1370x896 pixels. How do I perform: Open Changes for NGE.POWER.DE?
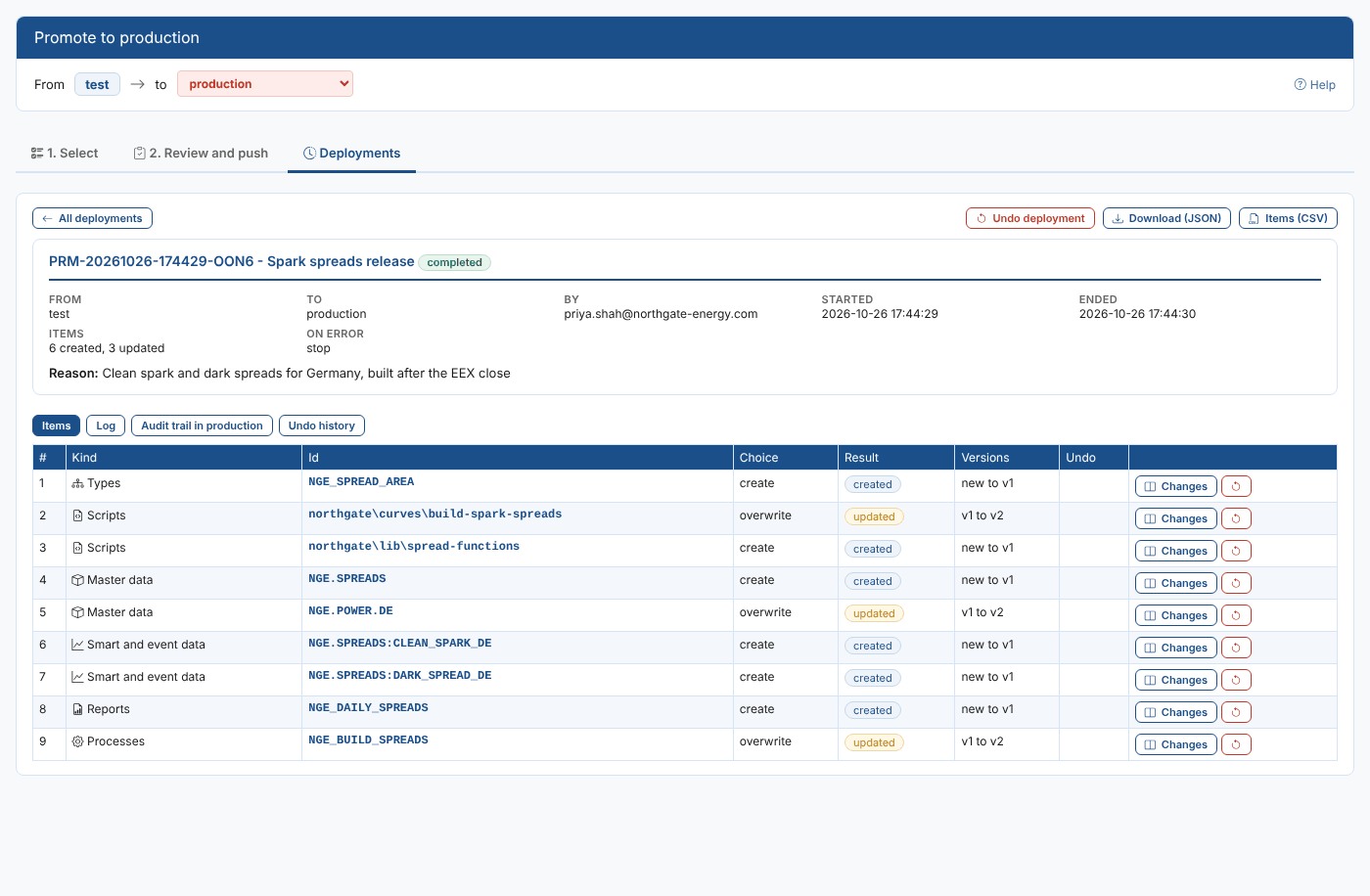point(1176,615)
